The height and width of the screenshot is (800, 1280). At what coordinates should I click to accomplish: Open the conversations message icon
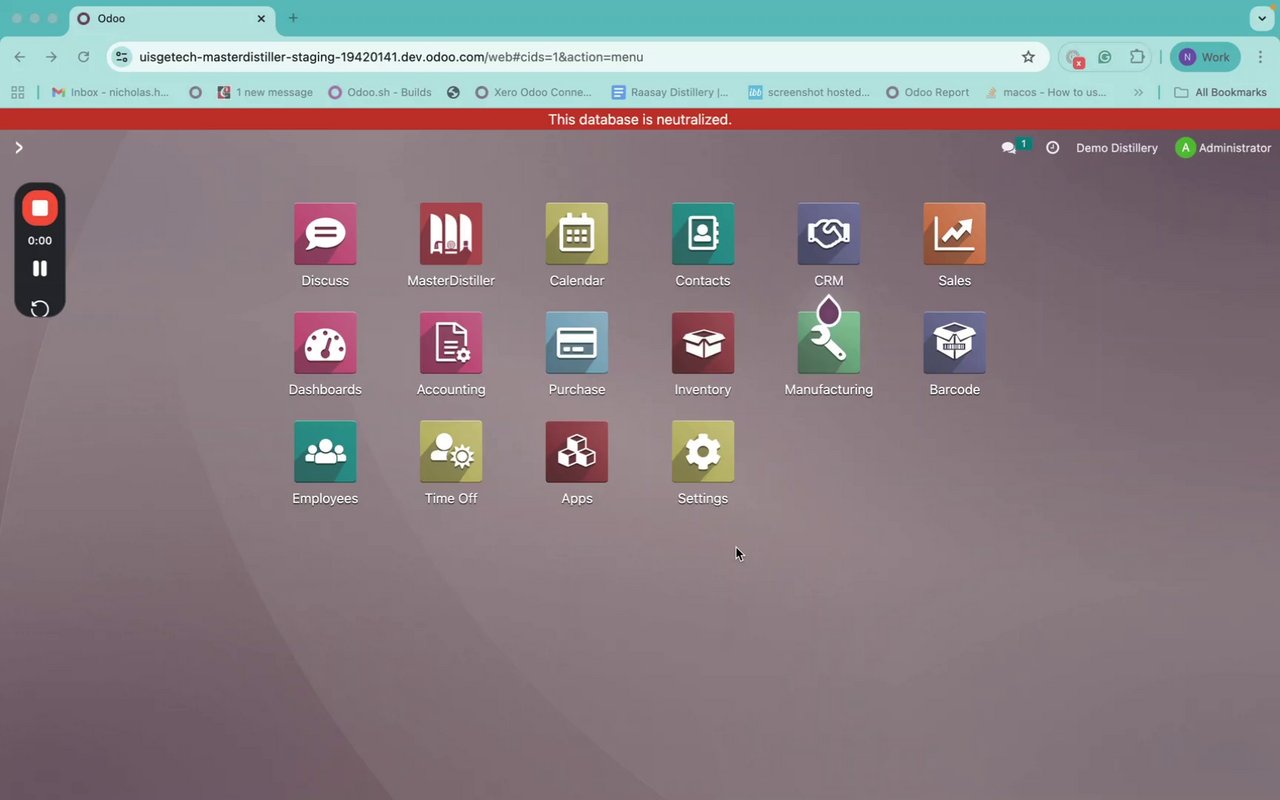(1009, 148)
